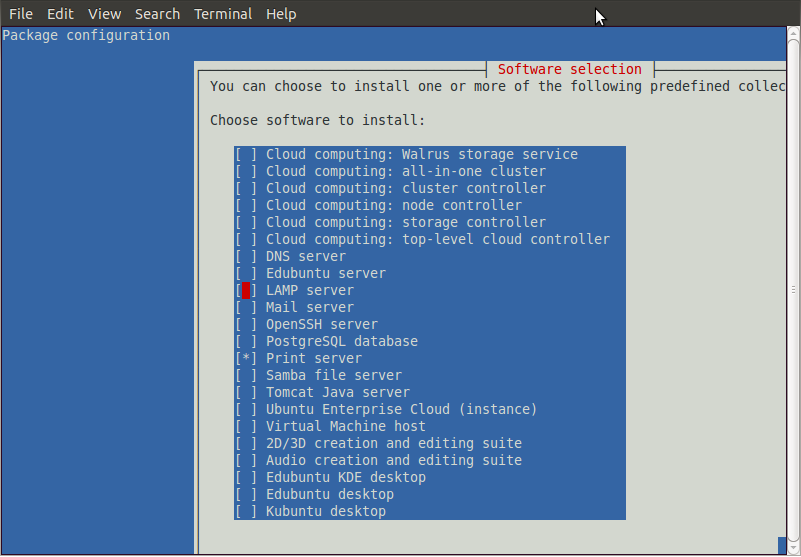Click the scrollbar down arrow
This screenshot has width=801, height=557.
click(x=793, y=546)
